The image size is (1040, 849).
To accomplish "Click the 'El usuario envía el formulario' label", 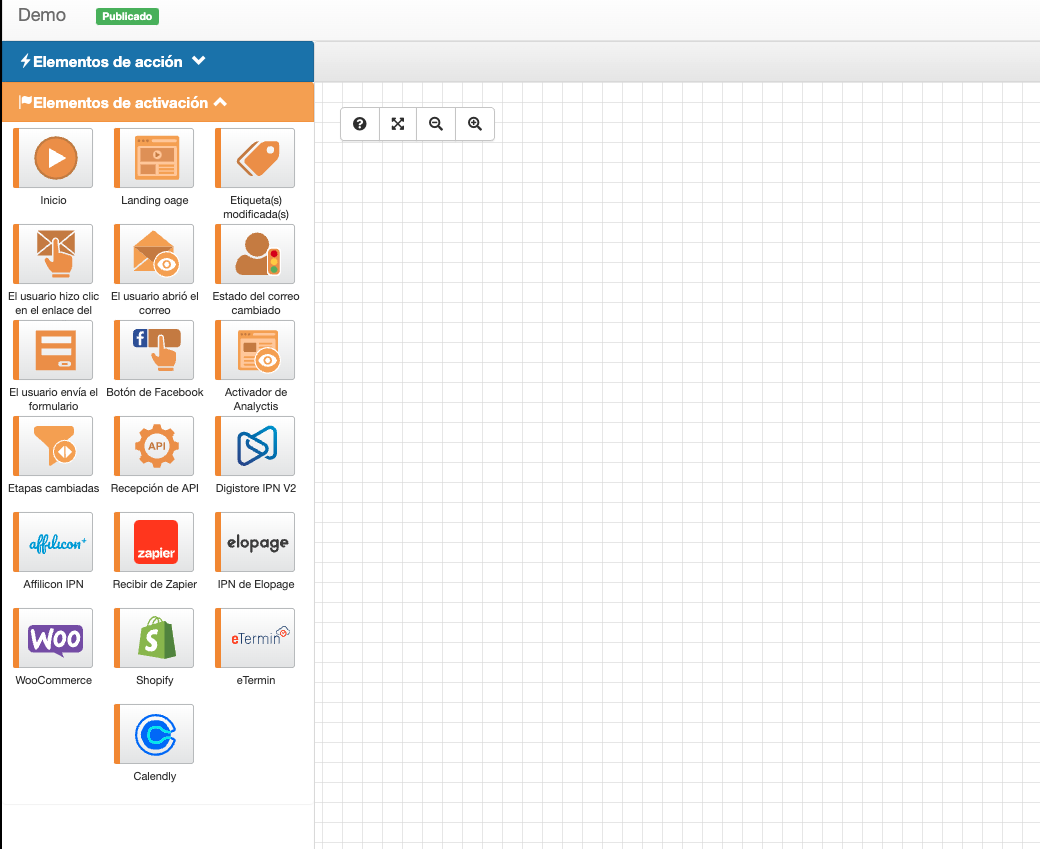I will 54,399.
